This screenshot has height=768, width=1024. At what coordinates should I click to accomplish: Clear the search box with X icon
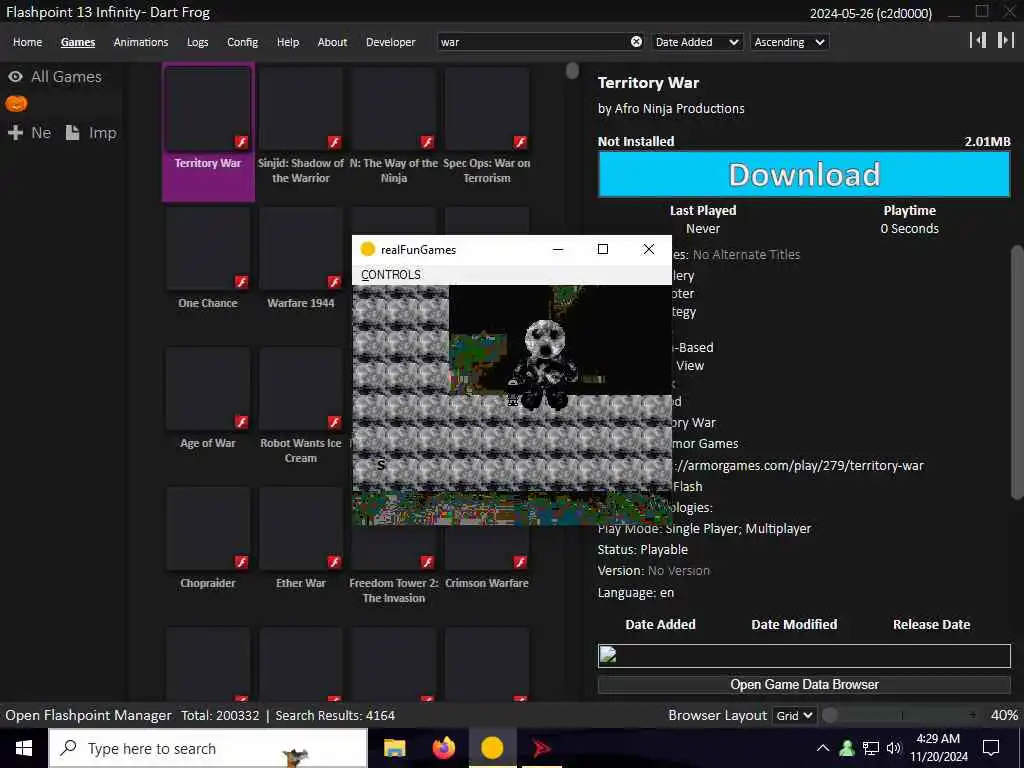[636, 42]
